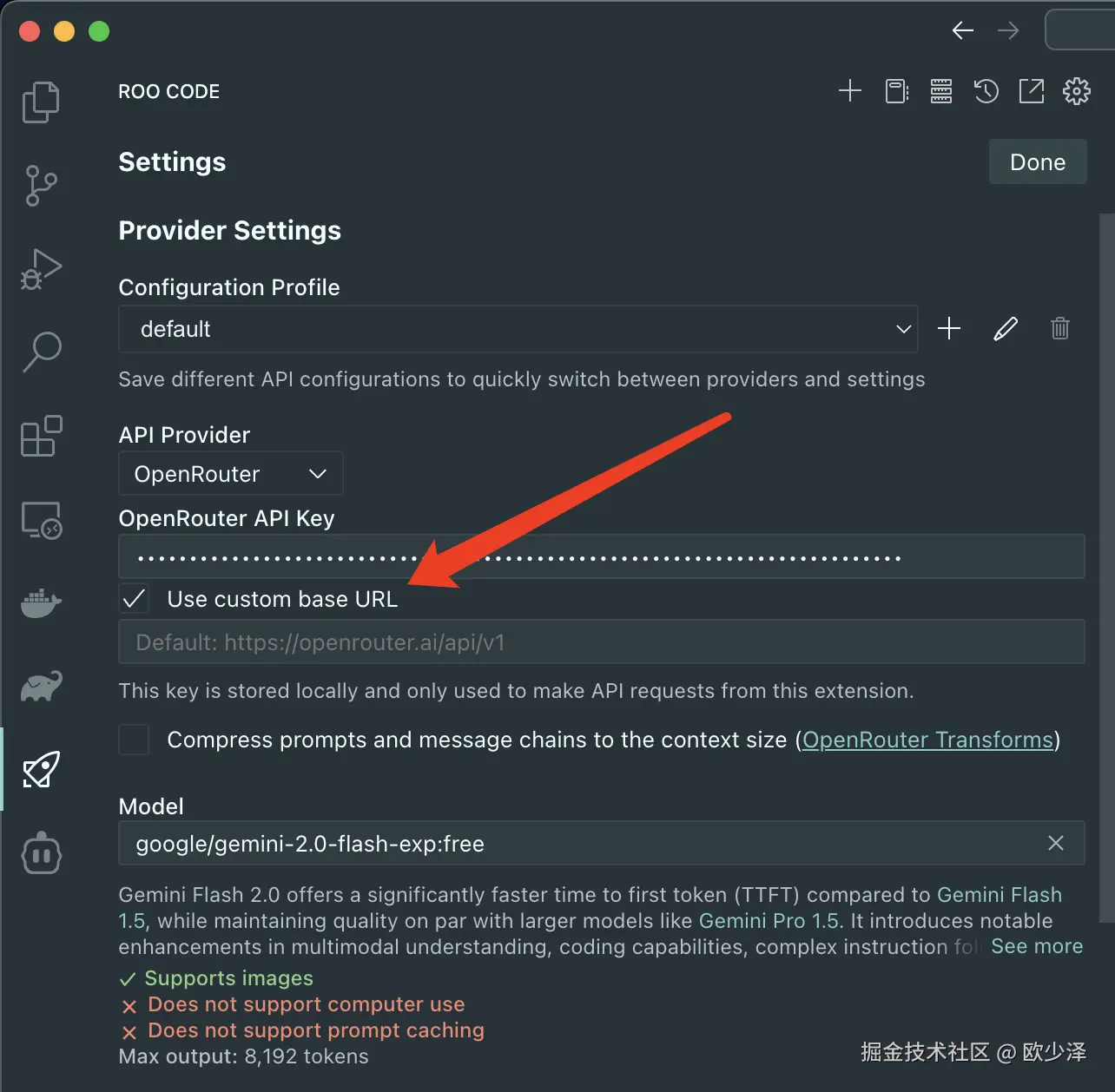Open the OpenRouter Transforms link

pos(927,740)
